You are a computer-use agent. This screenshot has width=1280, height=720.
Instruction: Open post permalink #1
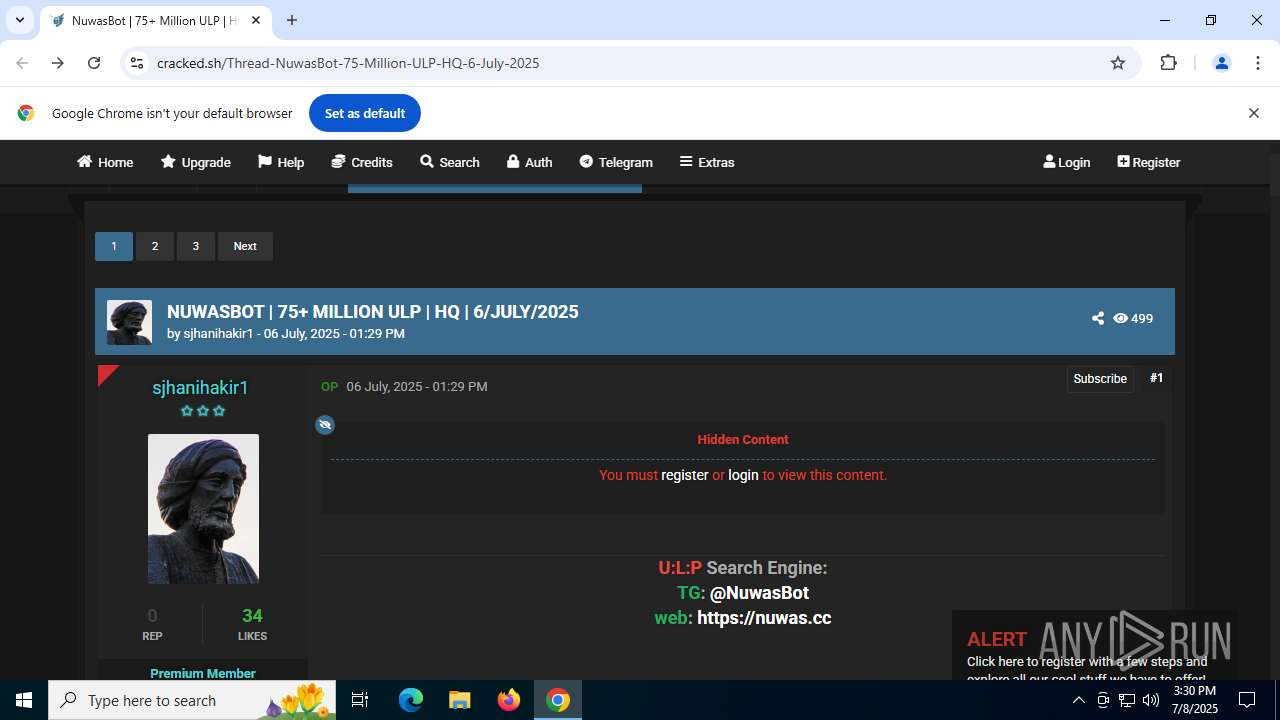coord(1157,378)
